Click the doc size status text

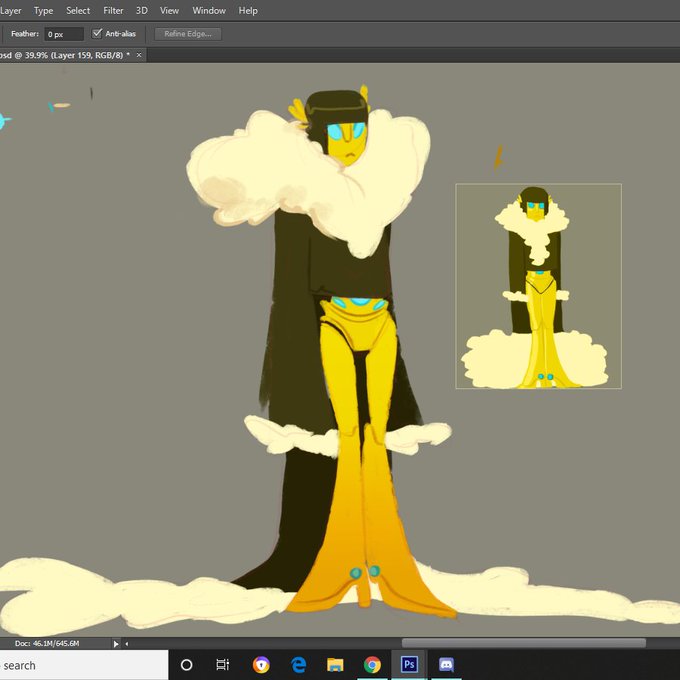(x=47, y=644)
